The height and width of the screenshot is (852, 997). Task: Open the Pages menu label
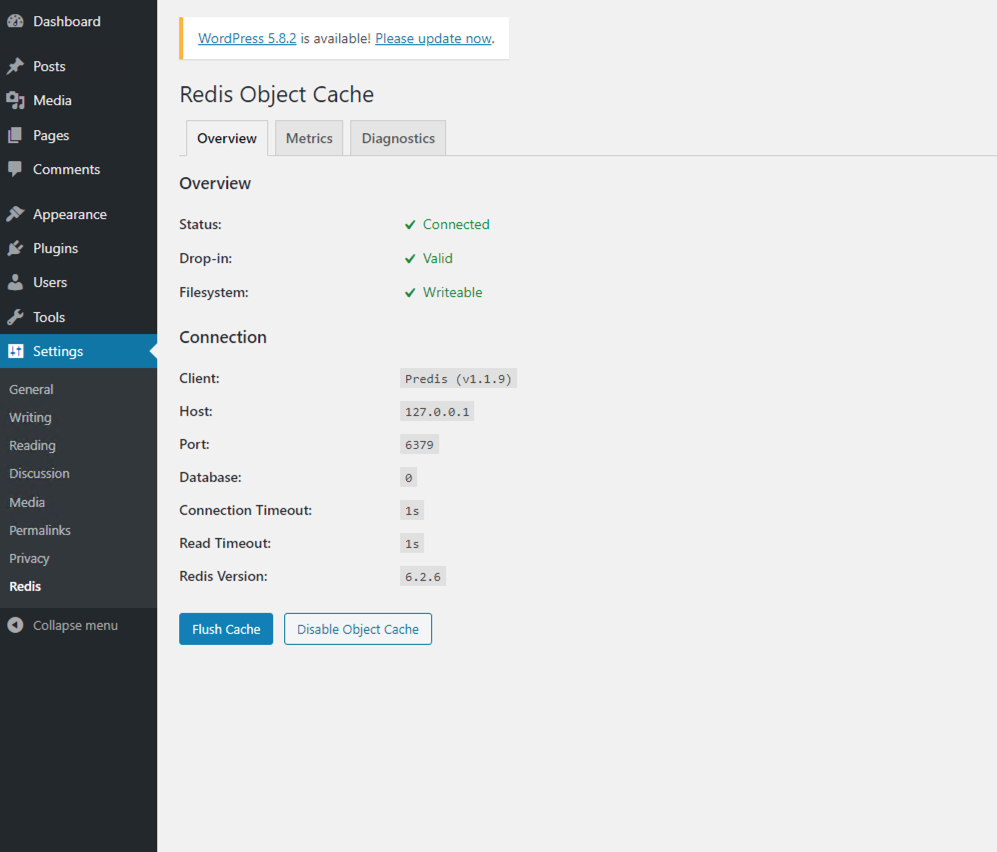[x=51, y=135]
